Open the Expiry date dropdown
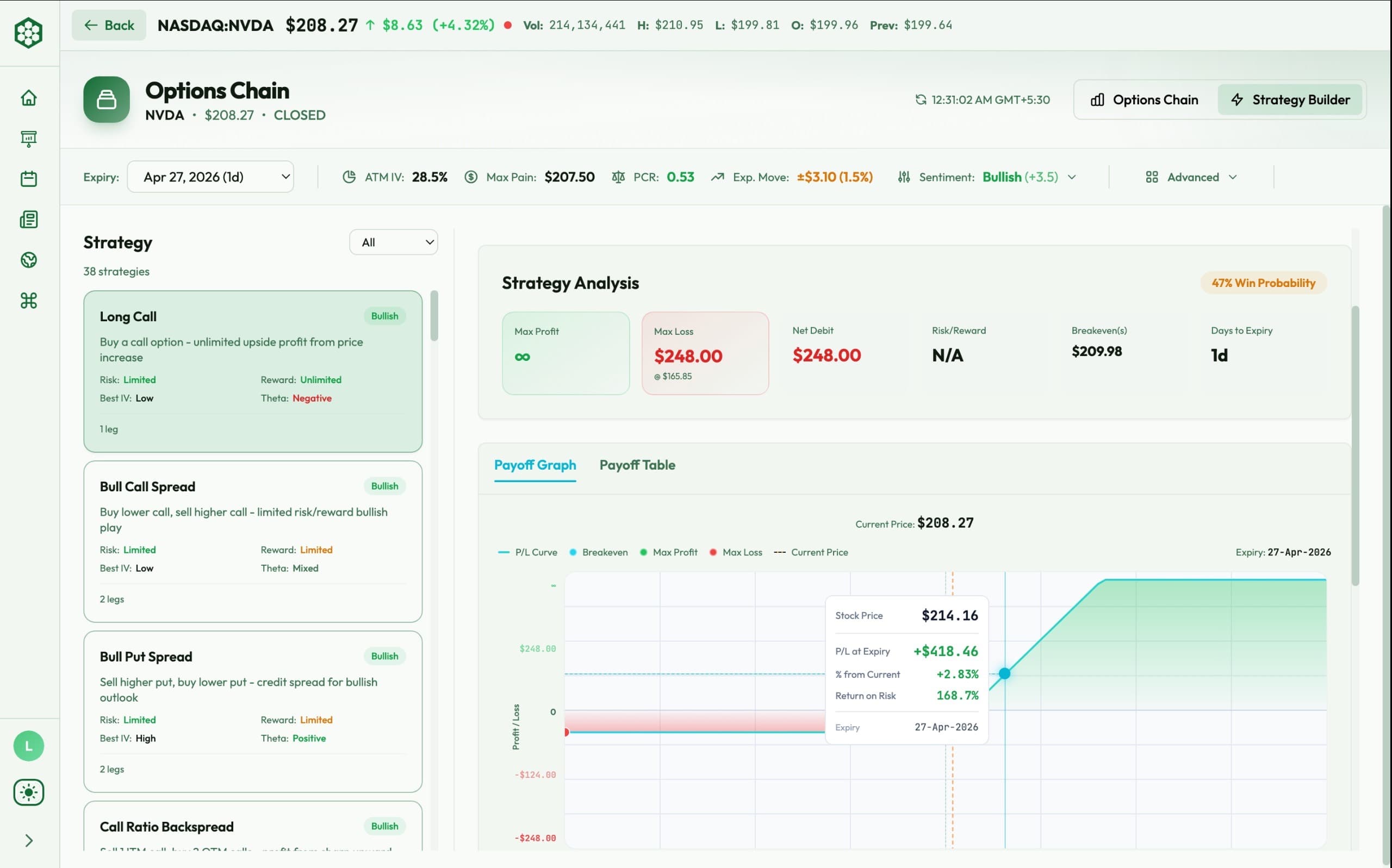Screen dimensions: 1392x868 [210, 177]
